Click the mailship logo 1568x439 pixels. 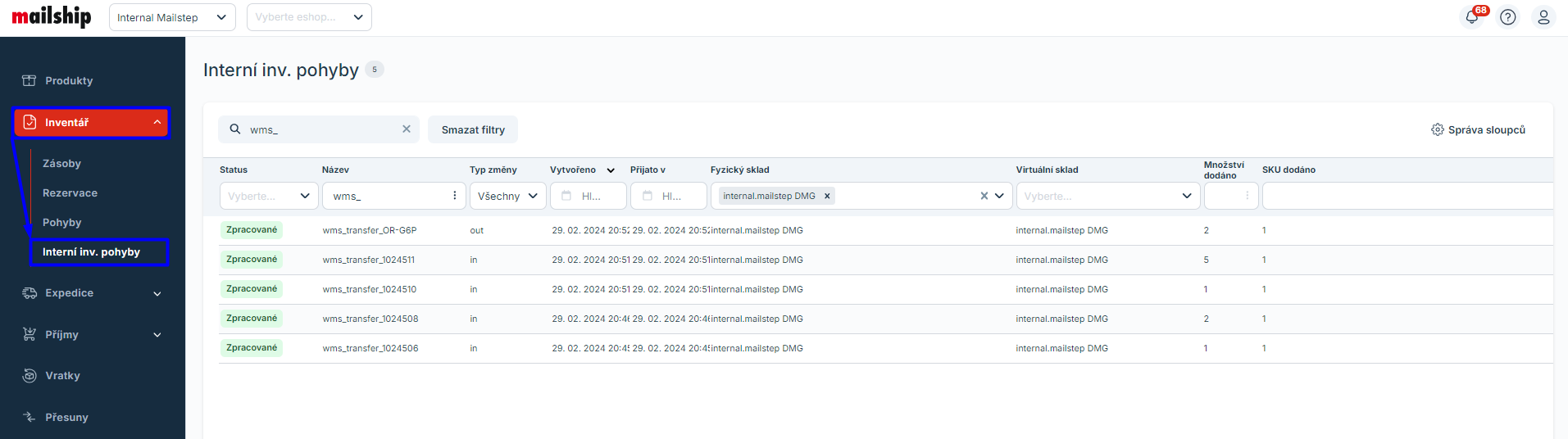click(52, 16)
